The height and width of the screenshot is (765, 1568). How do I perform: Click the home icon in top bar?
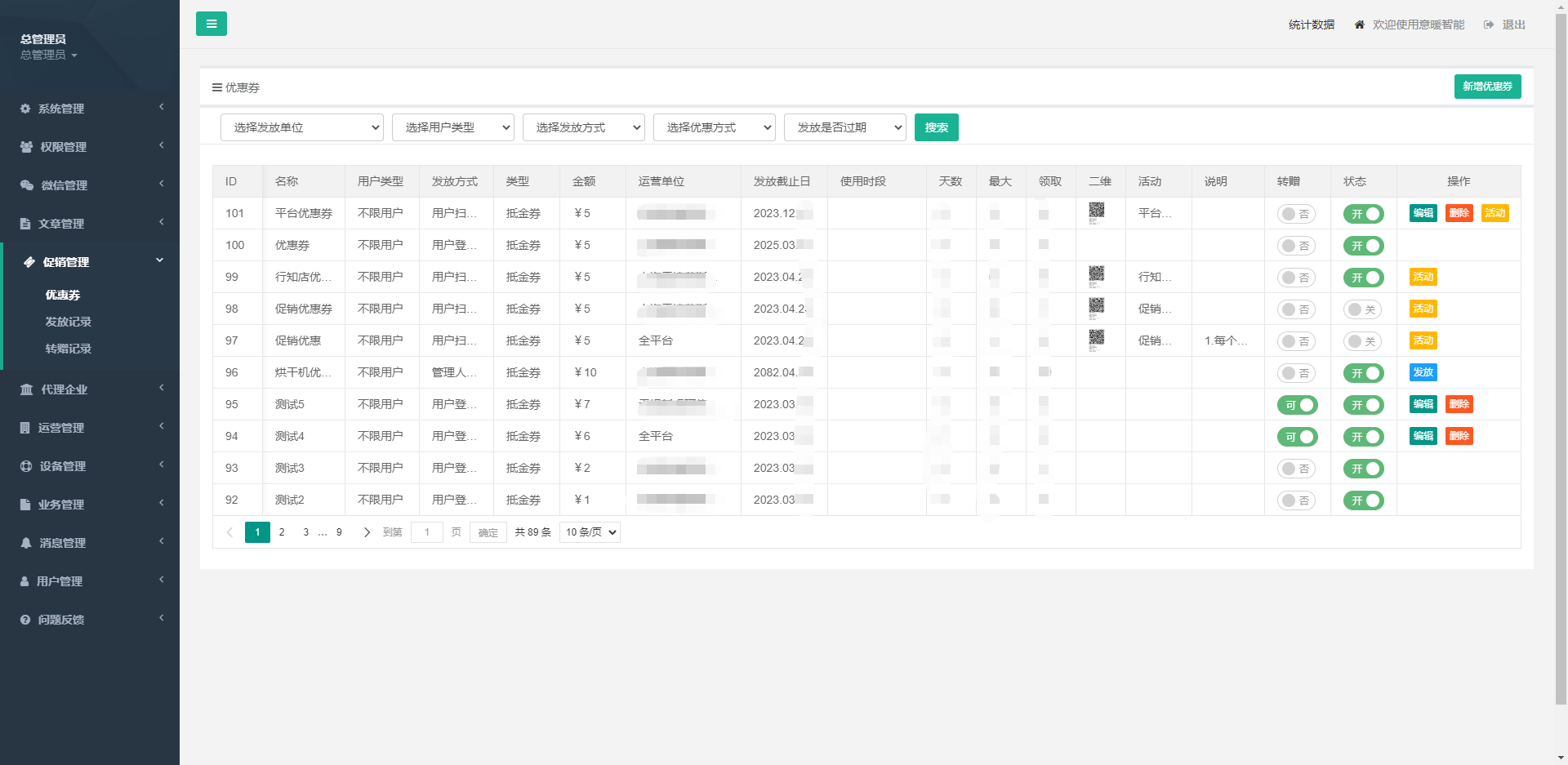tap(1359, 25)
